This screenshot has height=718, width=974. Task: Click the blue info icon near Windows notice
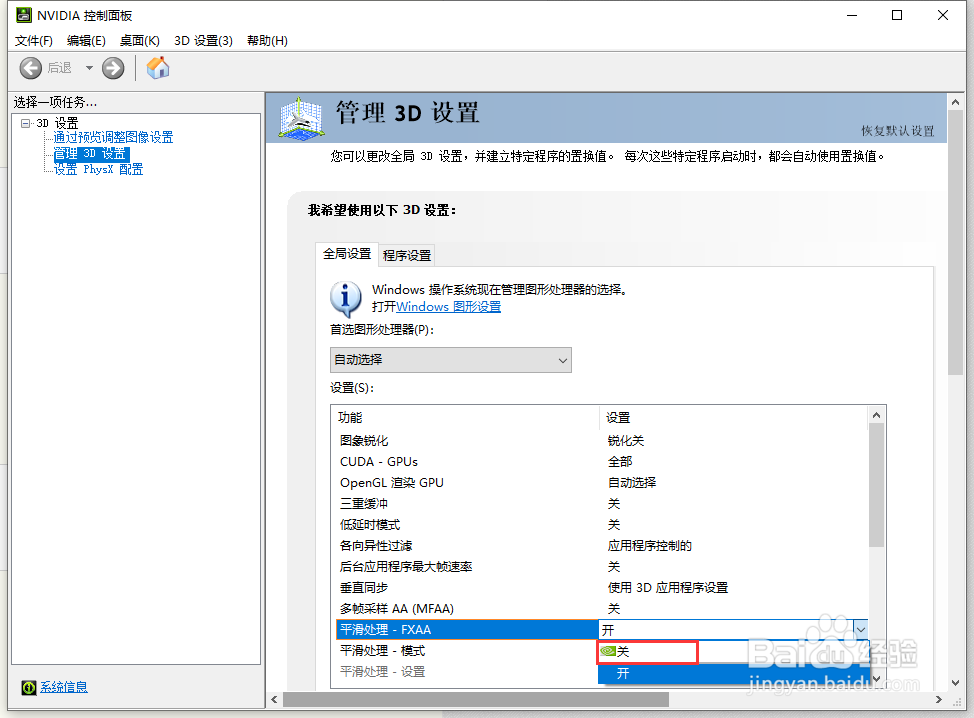tap(345, 299)
